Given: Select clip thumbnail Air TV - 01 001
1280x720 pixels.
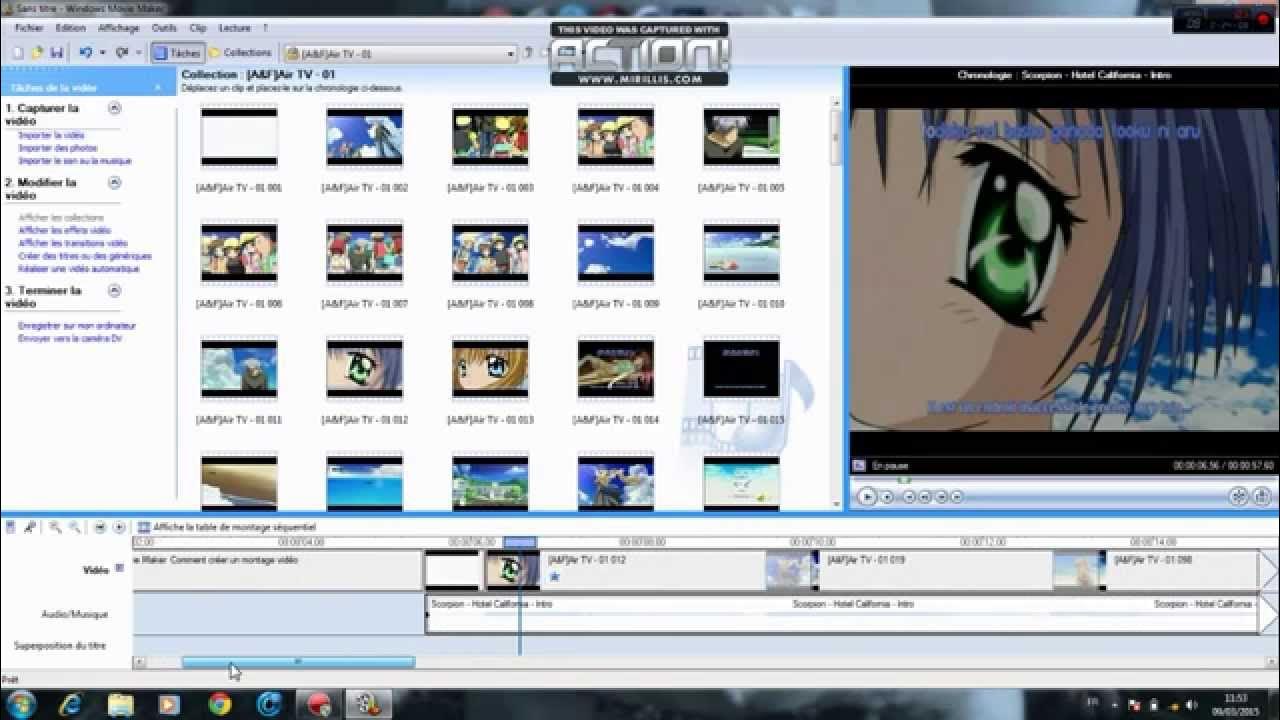Looking at the screenshot, I should (239, 137).
